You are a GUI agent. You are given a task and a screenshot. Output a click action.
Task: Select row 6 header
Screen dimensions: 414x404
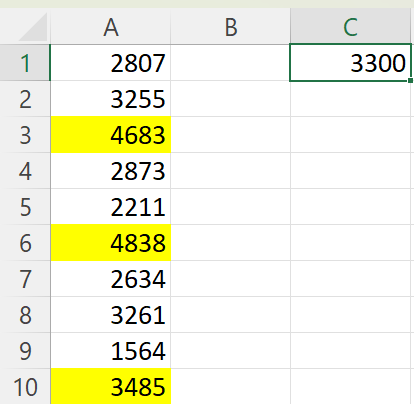pyautogui.click(x=25, y=243)
